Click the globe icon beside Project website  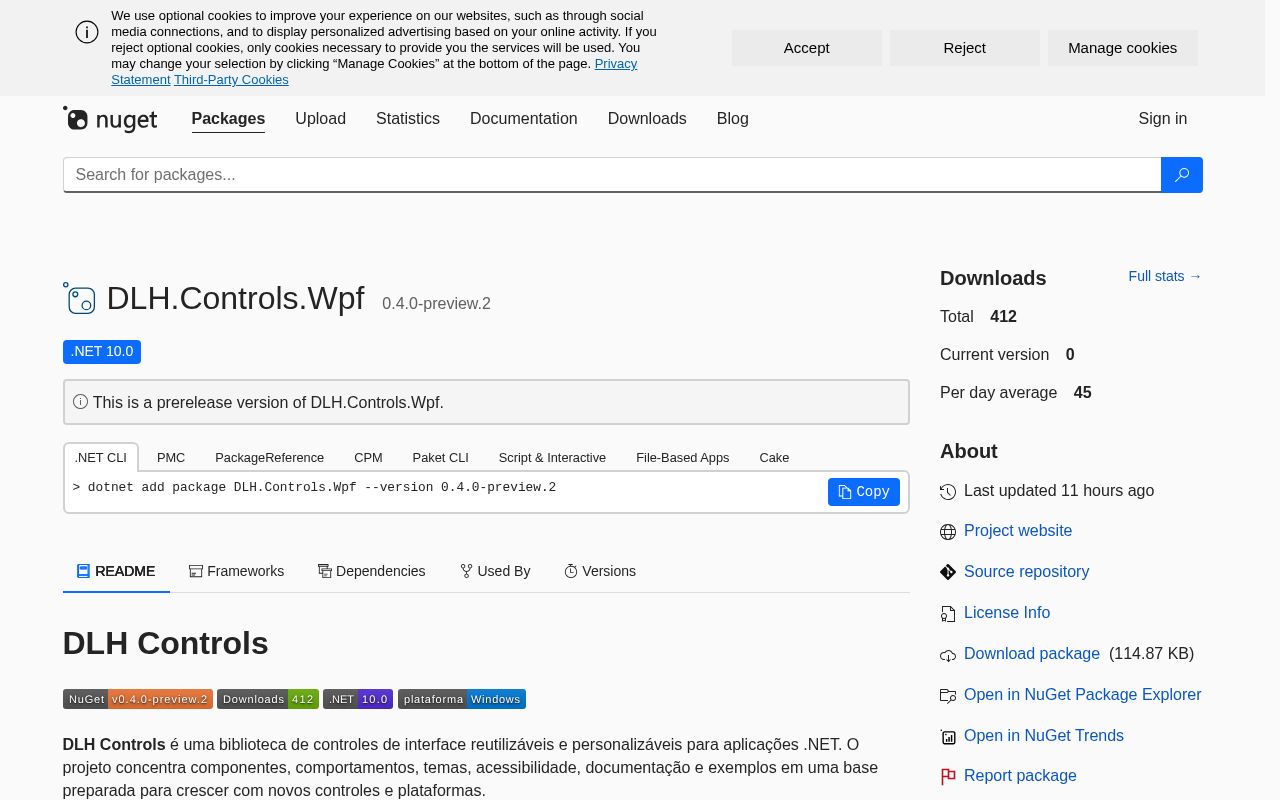point(948,532)
